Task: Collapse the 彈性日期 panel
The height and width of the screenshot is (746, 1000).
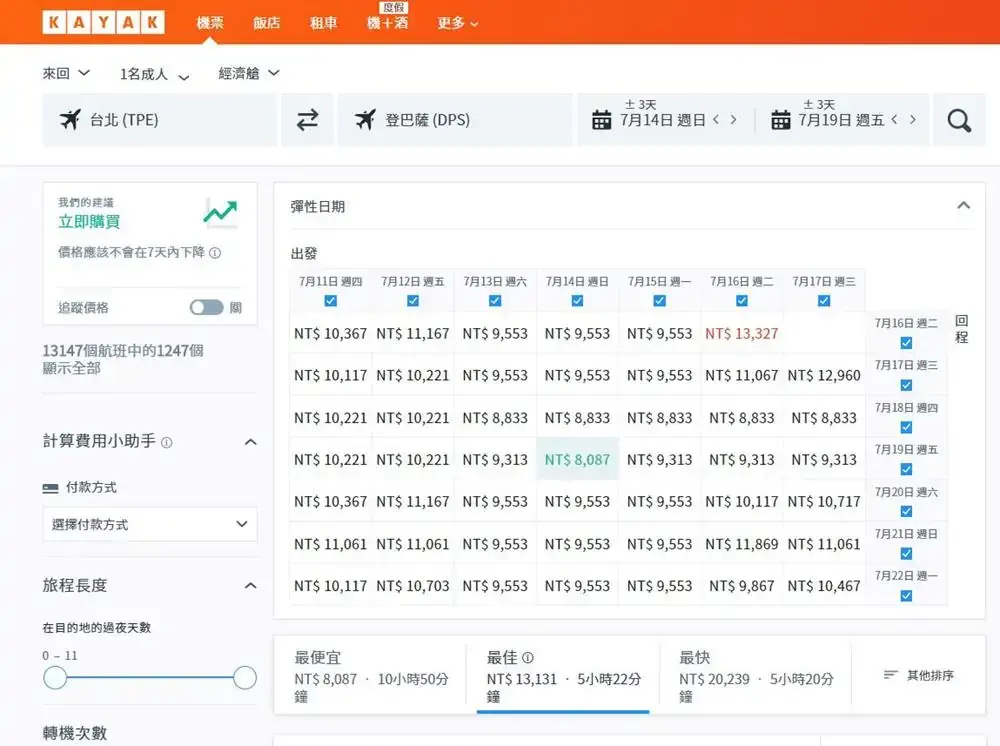Action: tap(964, 205)
